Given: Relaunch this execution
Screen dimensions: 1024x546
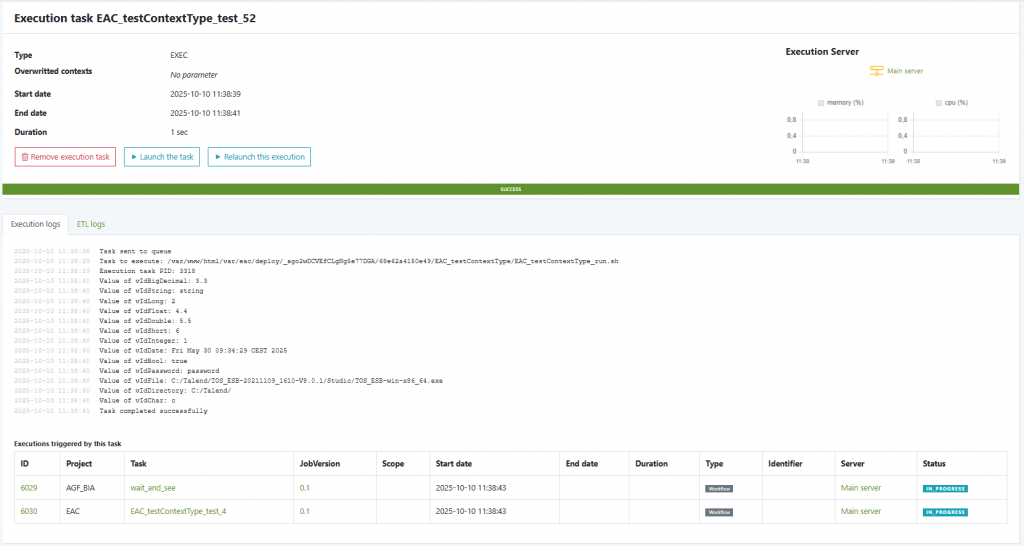Looking at the screenshot, I should [259, 157].
